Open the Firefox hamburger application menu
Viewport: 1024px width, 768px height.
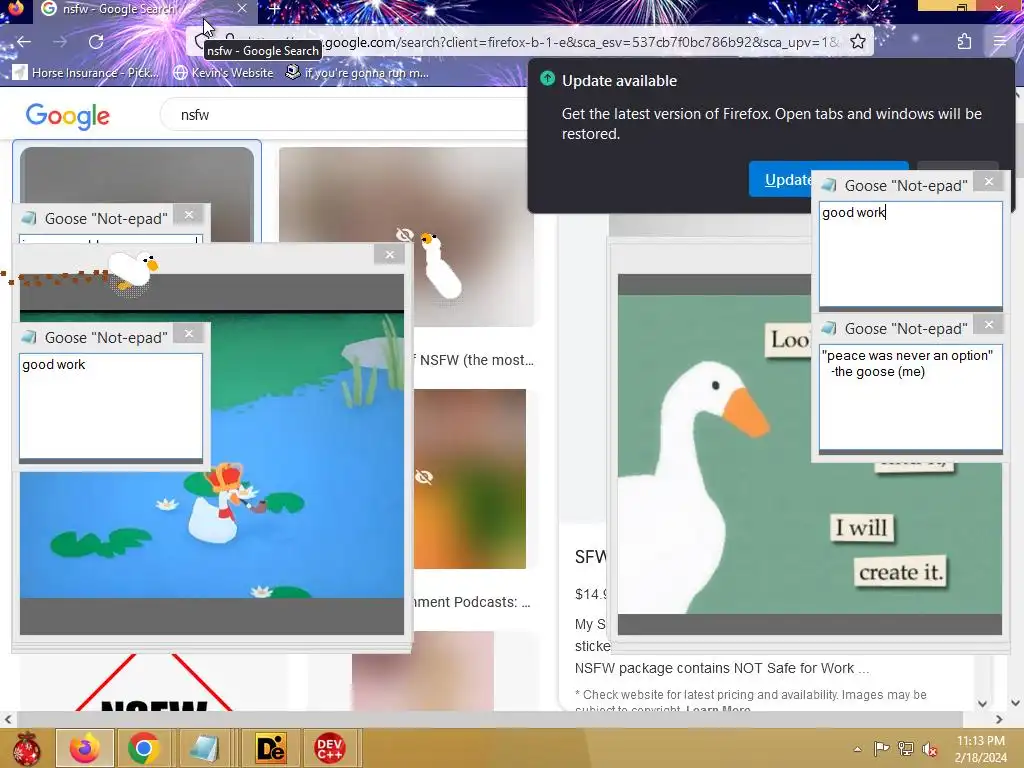click(x=1000, y=42)
